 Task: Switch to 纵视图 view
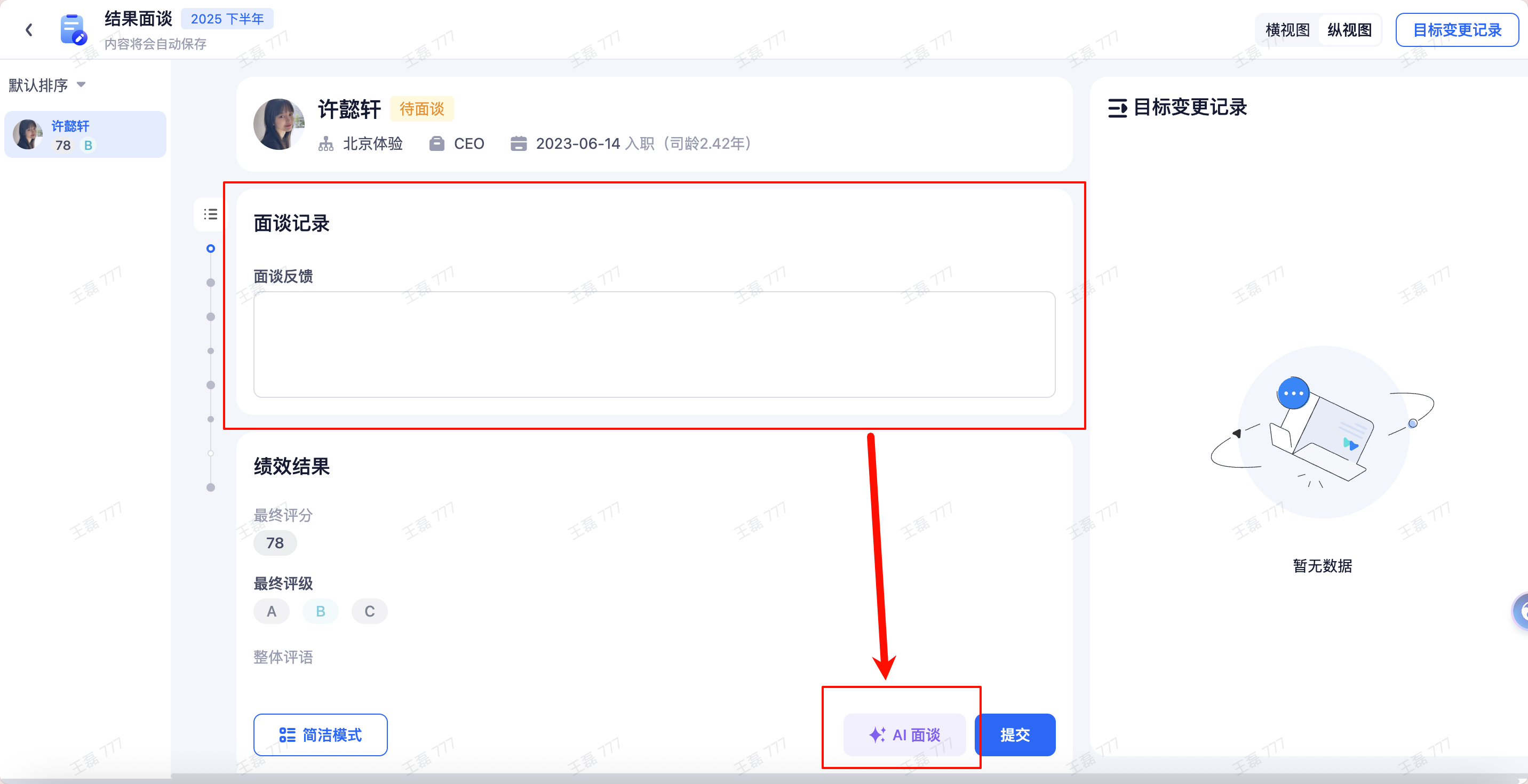point(1349,30)
